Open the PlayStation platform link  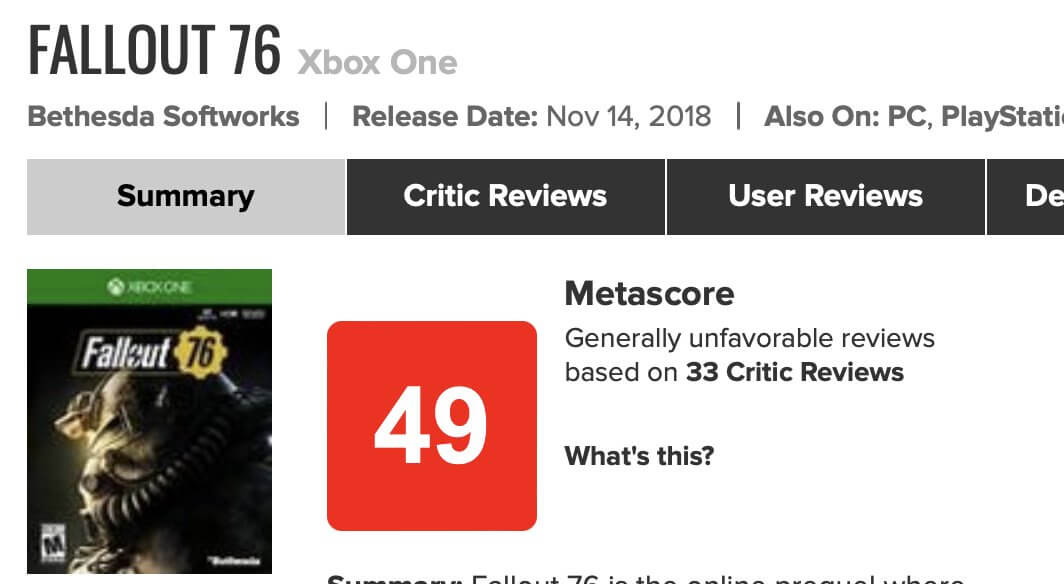(x=1002, y=117)
